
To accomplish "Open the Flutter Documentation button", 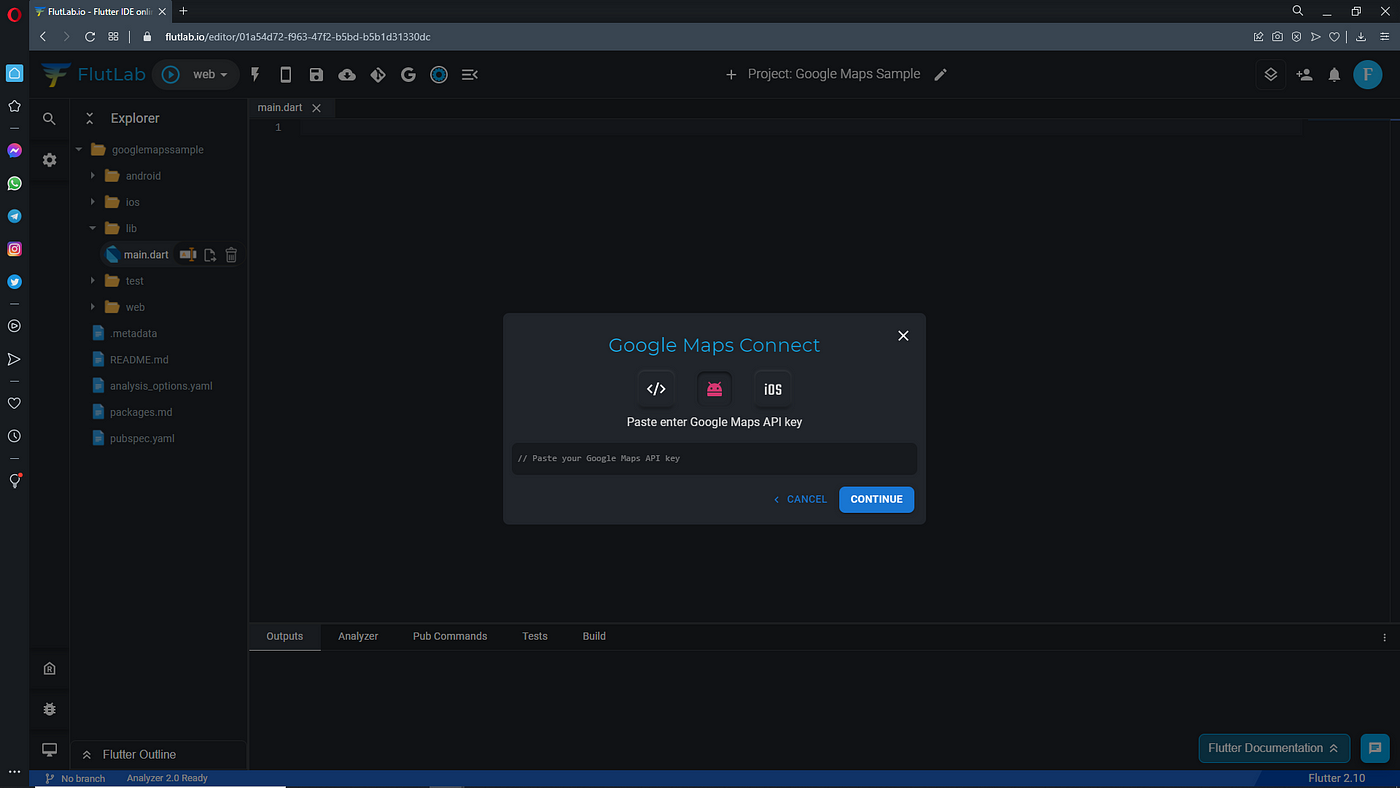I will click(1274, 748).
